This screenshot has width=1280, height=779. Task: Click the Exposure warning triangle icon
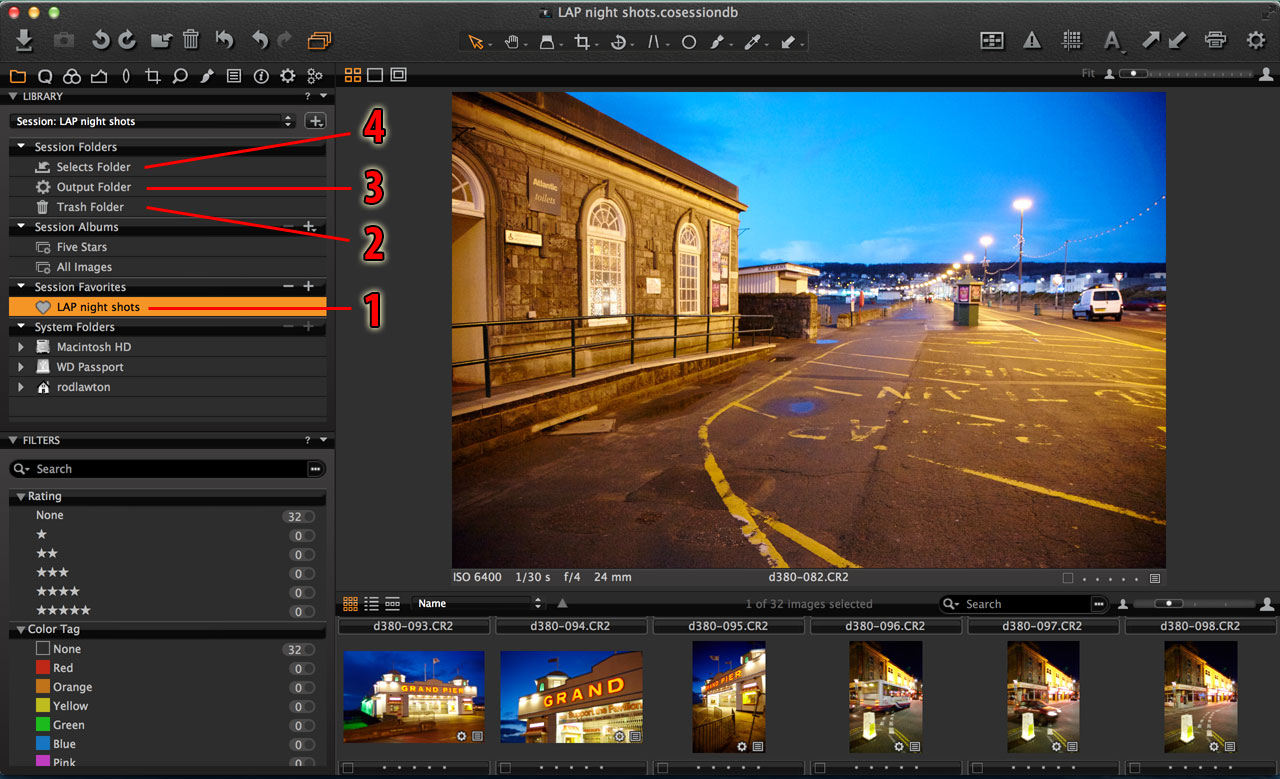point(1032,40)
